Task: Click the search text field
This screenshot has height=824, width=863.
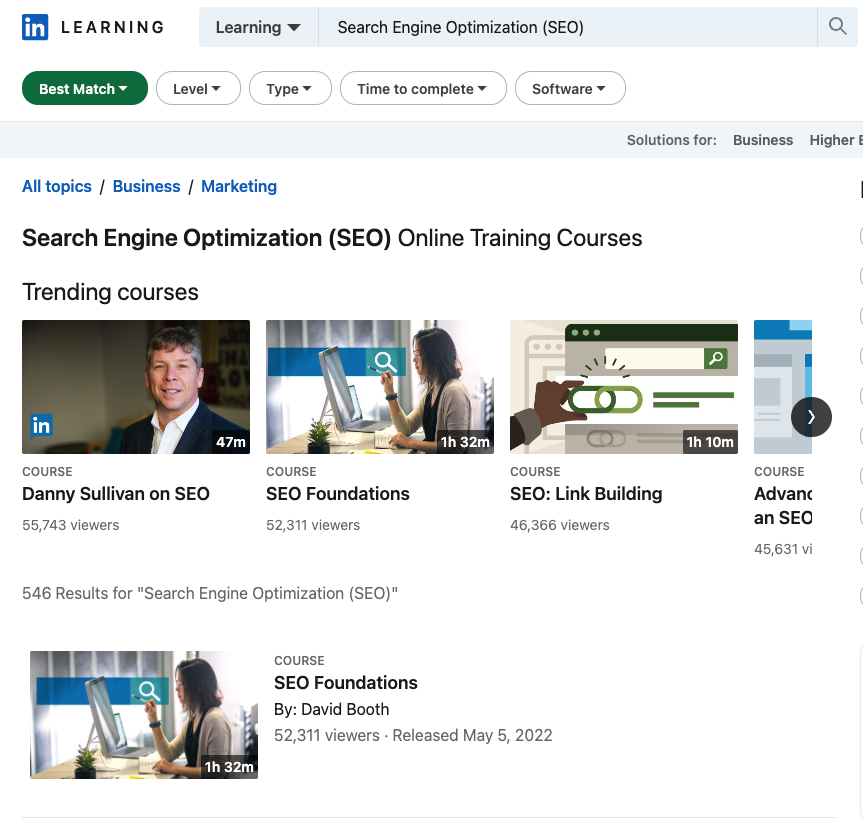Action: click(x=567, y=27)
